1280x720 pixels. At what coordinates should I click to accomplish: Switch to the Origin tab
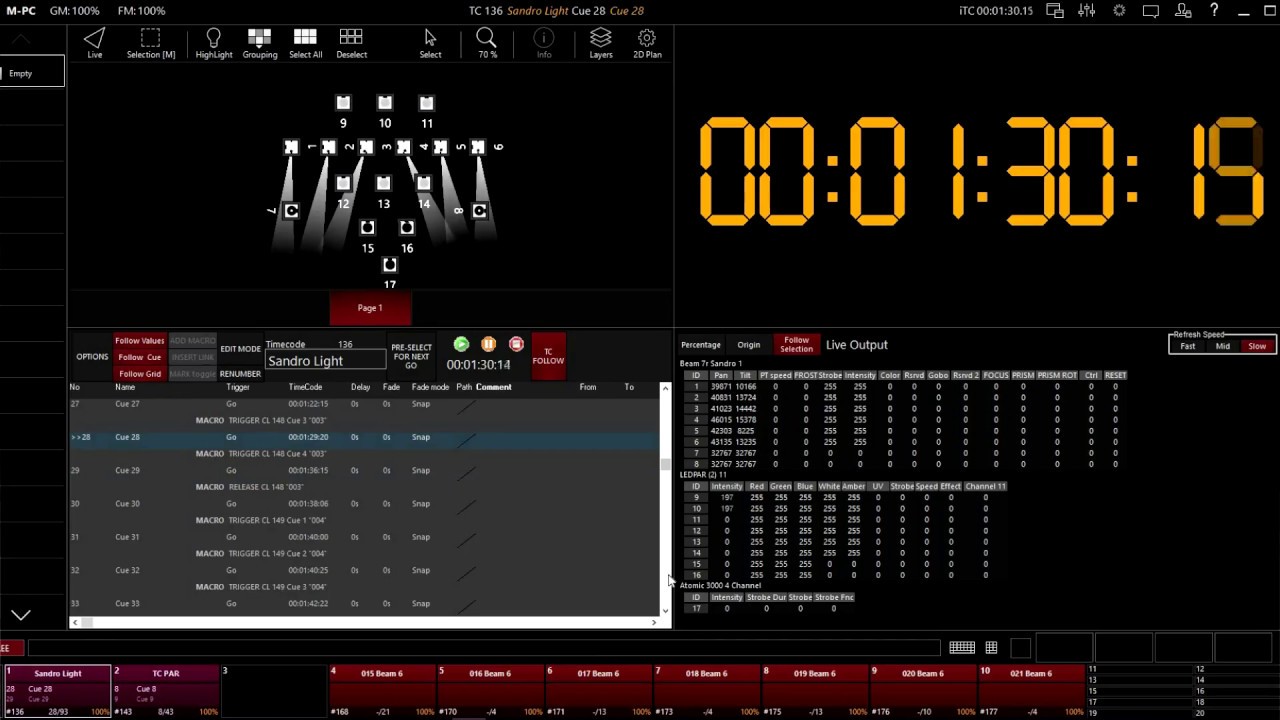coord(748,345)
